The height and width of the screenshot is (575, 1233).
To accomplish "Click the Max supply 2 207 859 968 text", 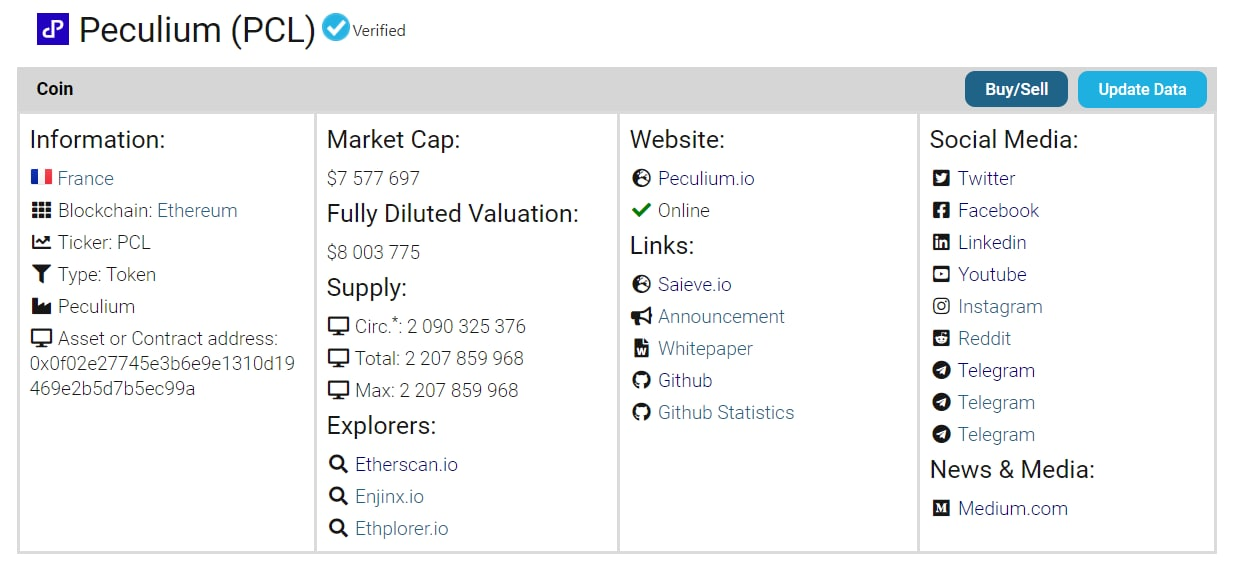I will (x=437, y=390).
